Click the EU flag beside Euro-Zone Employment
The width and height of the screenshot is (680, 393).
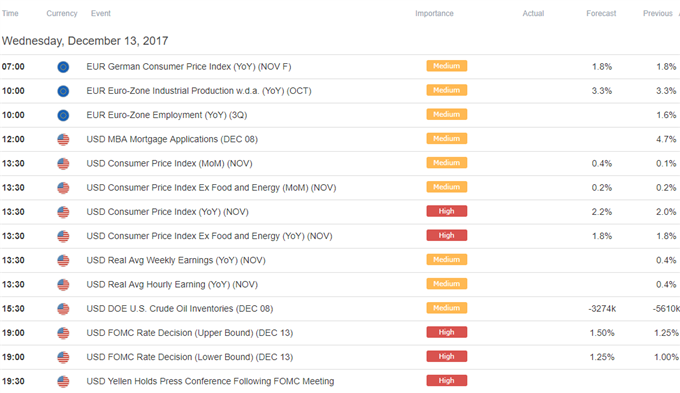pos(63,115)
